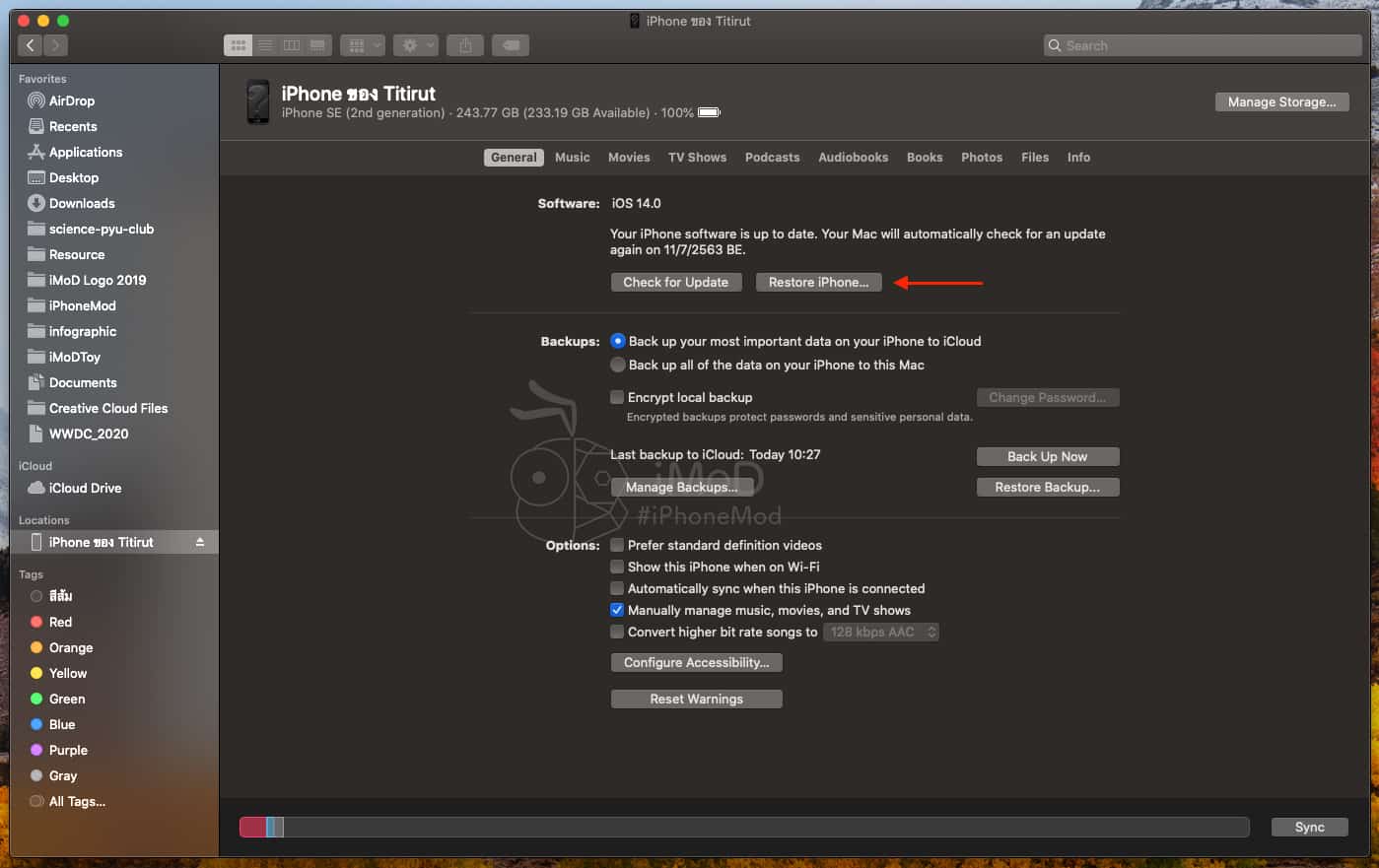The height and width of the screenshot is (868, 1379).
Task: Open the group-by dropdown in toolbar
Action: (x=363, y=45)
